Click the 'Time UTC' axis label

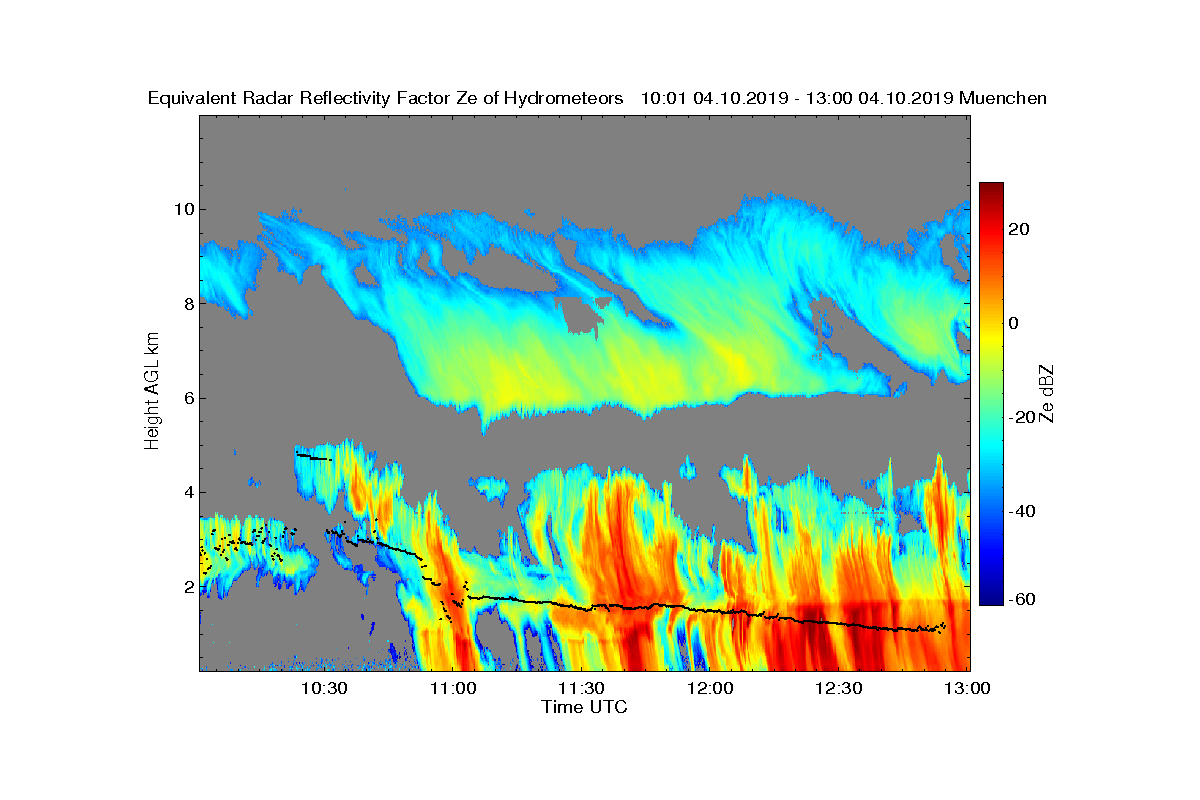pyautogui.click(x=585, y=707)
